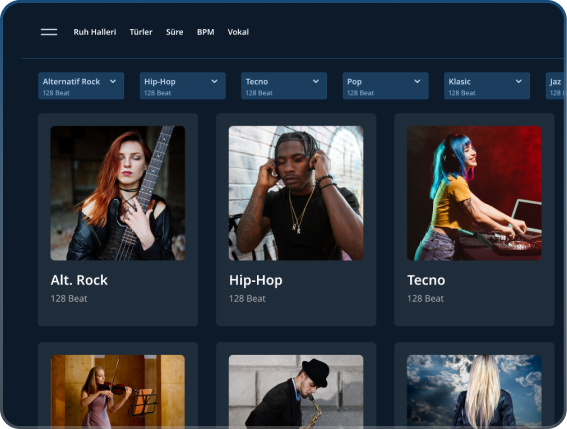The height and width of the screenshot is (429, 567).
Task: Expand the Hip-Hop dropdown chevron
Action: coord(214,81)
